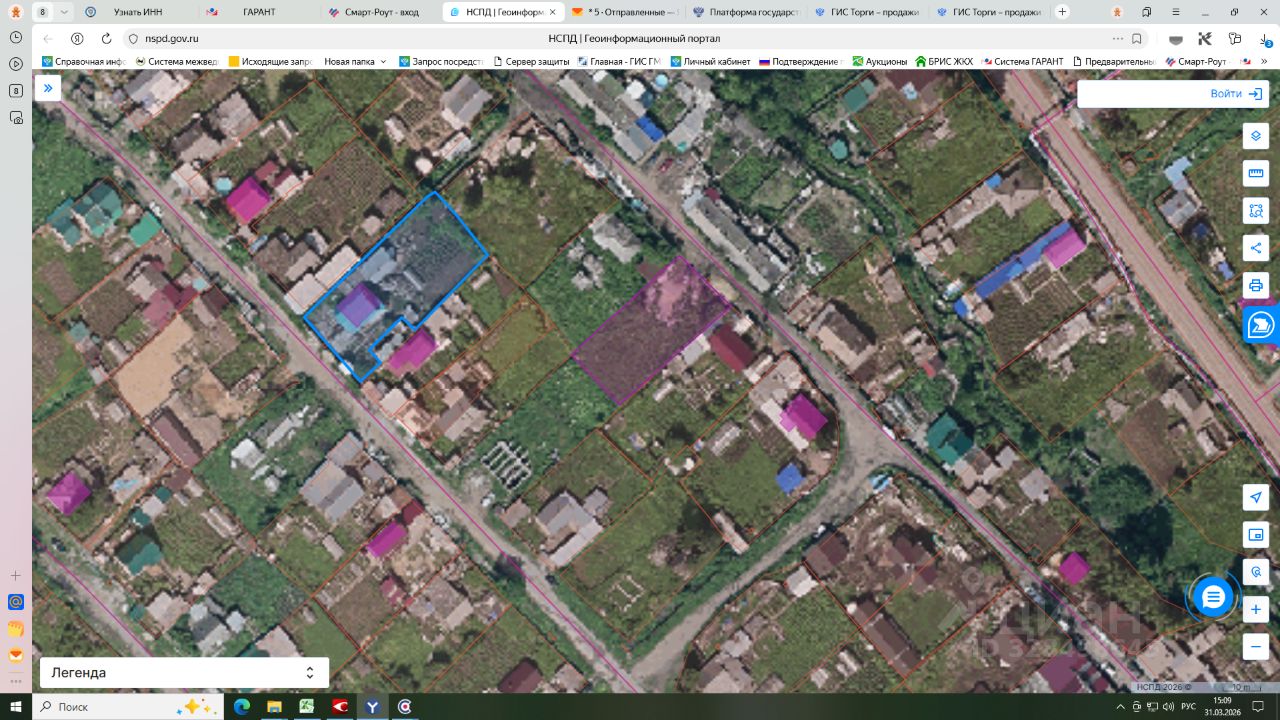Bookmark this page with the bookmark icon

pos(1137,38)
